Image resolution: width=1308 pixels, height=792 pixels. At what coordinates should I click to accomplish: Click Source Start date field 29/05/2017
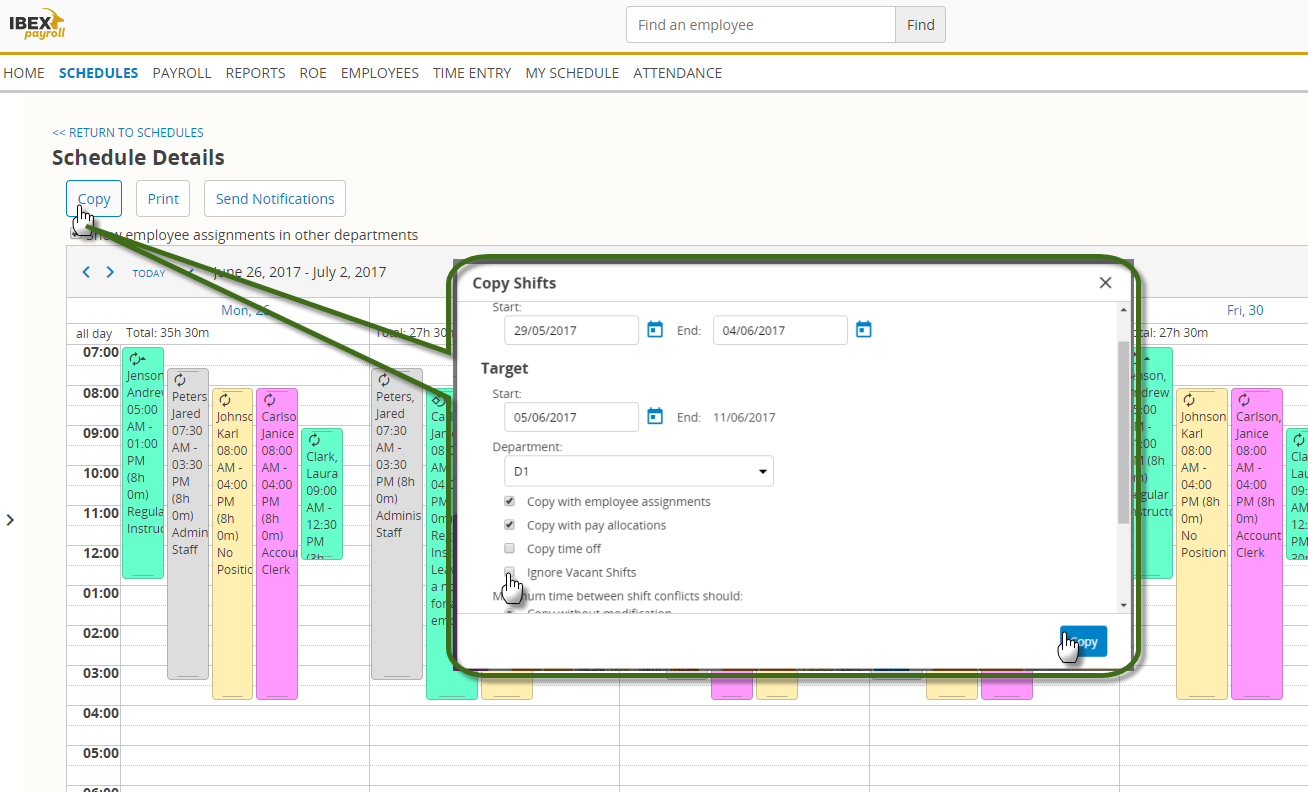571,330
